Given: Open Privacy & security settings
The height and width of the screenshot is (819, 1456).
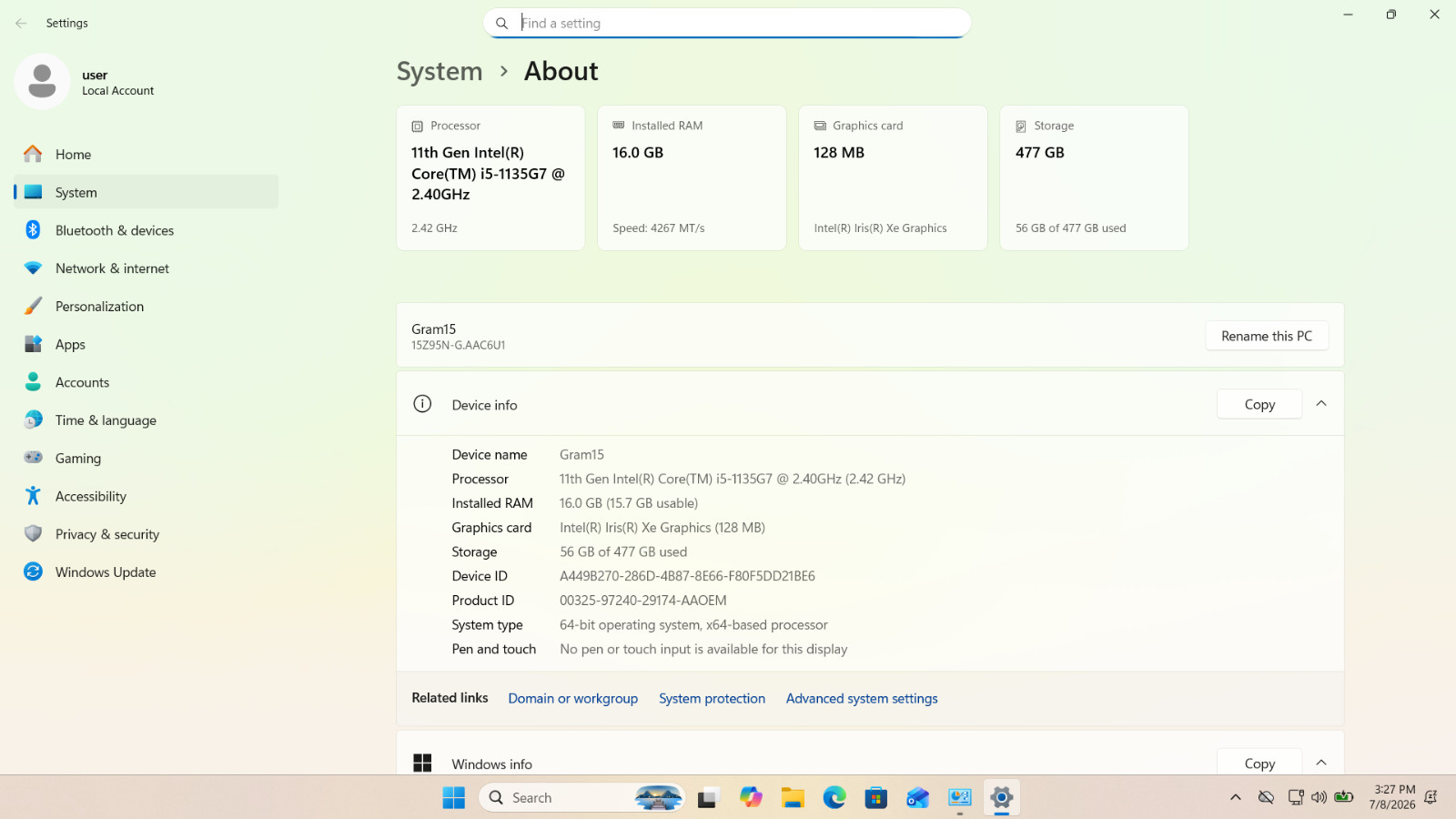Looking at the screenshot, I should tap(146, 534).
